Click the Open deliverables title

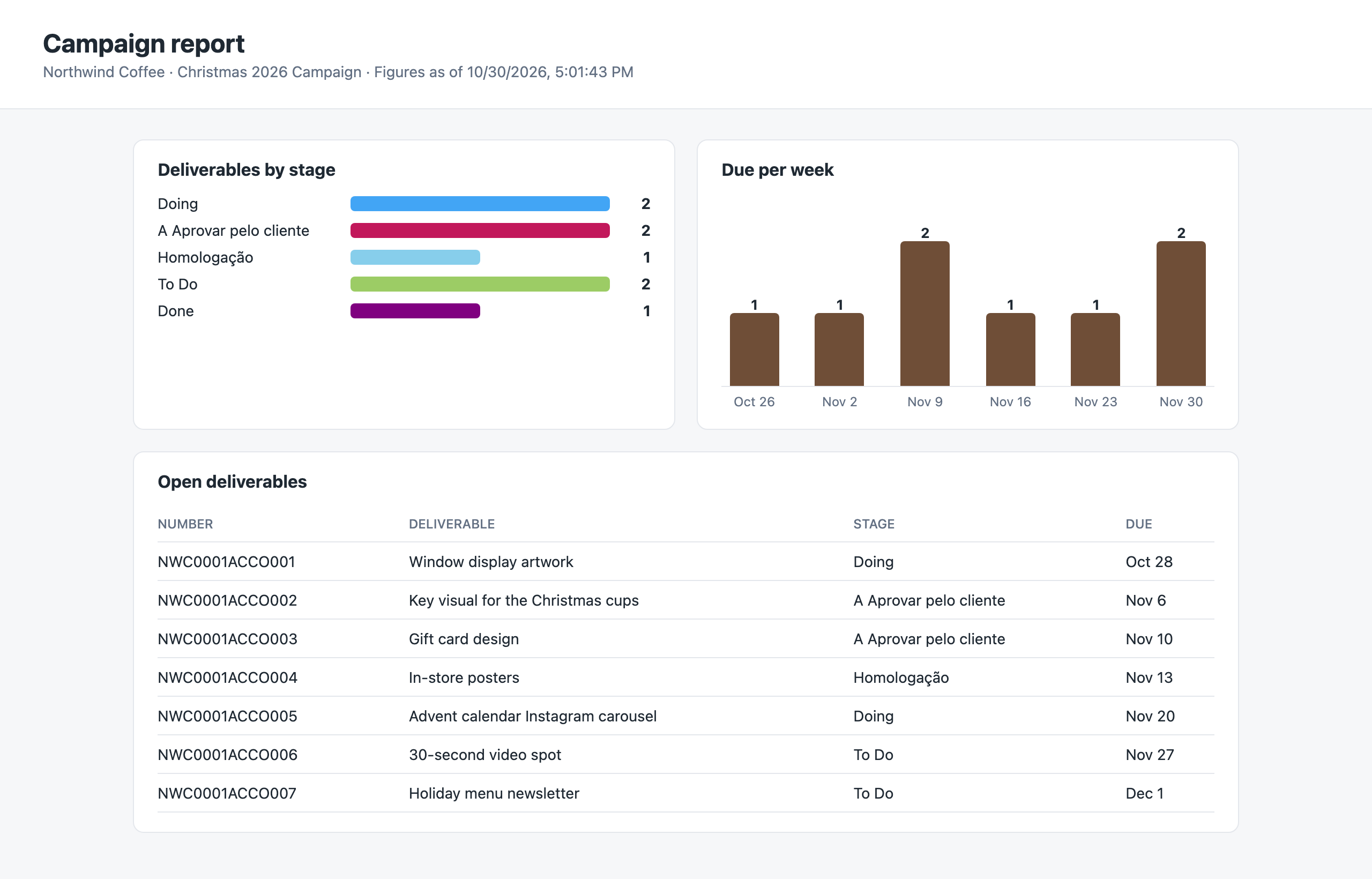pos(232,482)
